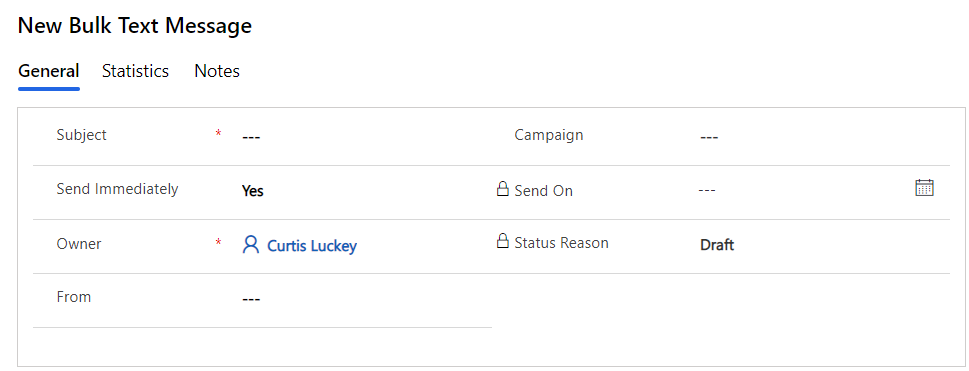Open the Status Reason Draft dropdown
The width and height of the screenshot is (969, 371).
(x=717, y=245)
